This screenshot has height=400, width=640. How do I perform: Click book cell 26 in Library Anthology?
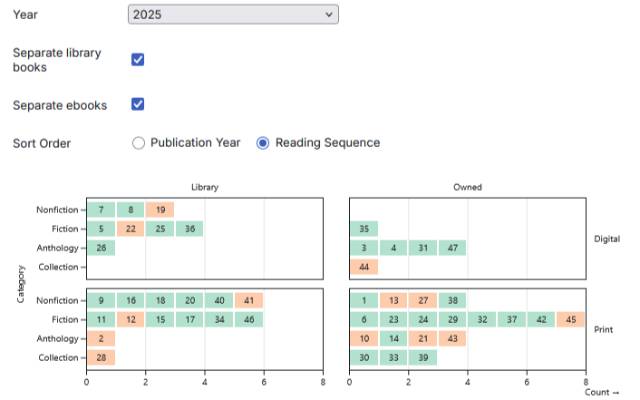point(101,248)
